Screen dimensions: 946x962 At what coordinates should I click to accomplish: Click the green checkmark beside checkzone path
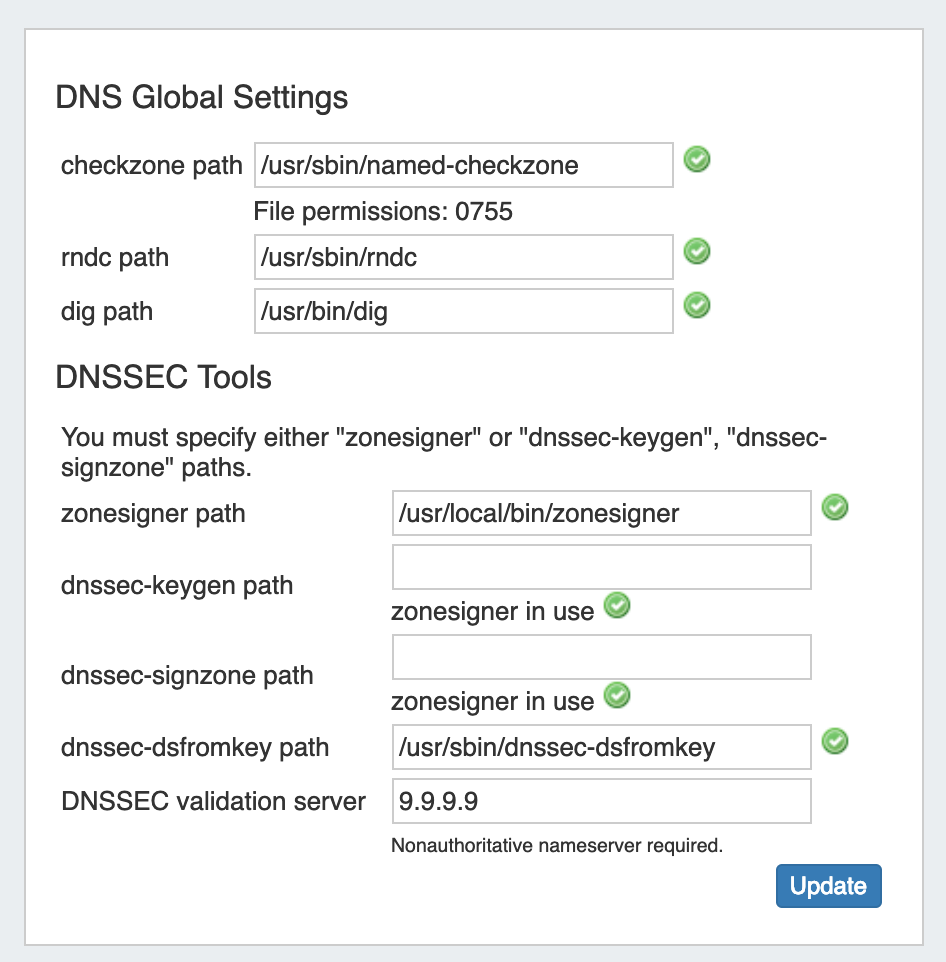coord(697,159)
